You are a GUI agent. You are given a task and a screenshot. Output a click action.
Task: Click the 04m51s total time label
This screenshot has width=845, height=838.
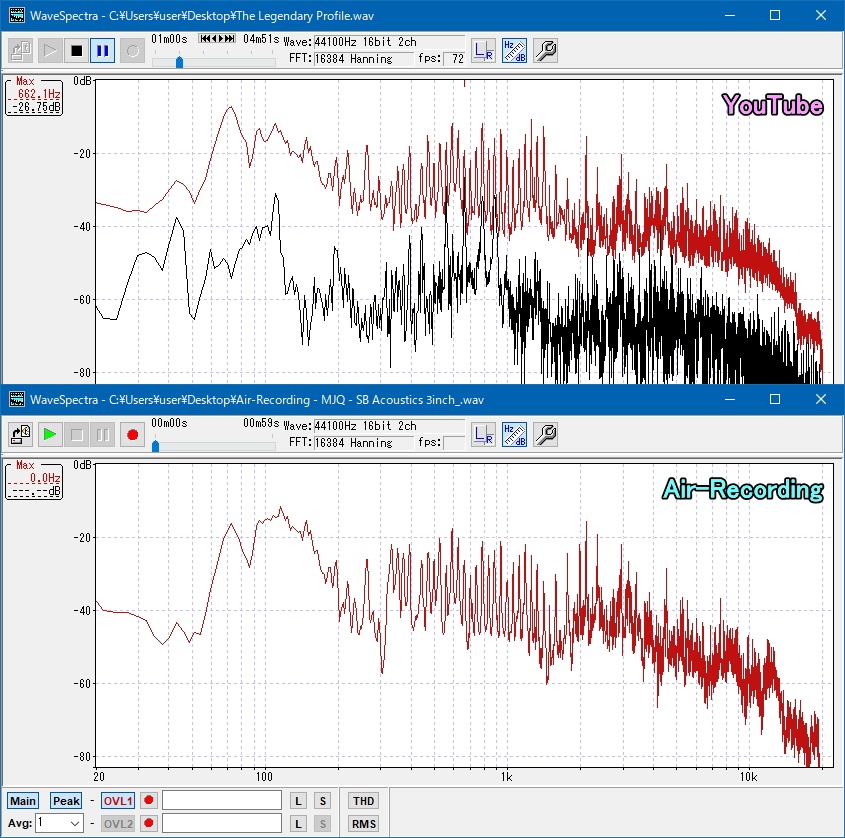point(261,39)
